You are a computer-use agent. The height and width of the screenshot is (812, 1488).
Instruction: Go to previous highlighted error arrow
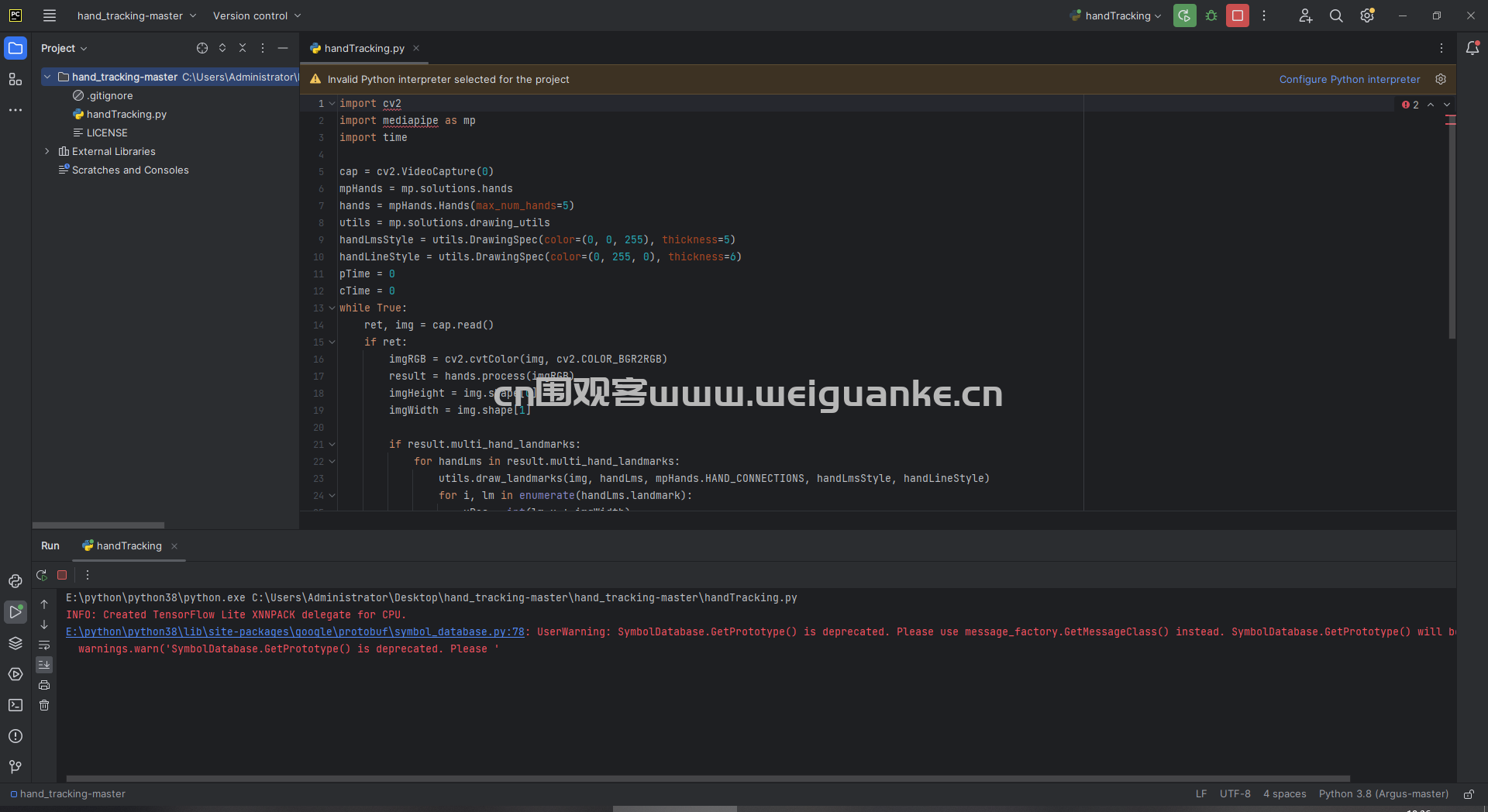coord(1431,105)
